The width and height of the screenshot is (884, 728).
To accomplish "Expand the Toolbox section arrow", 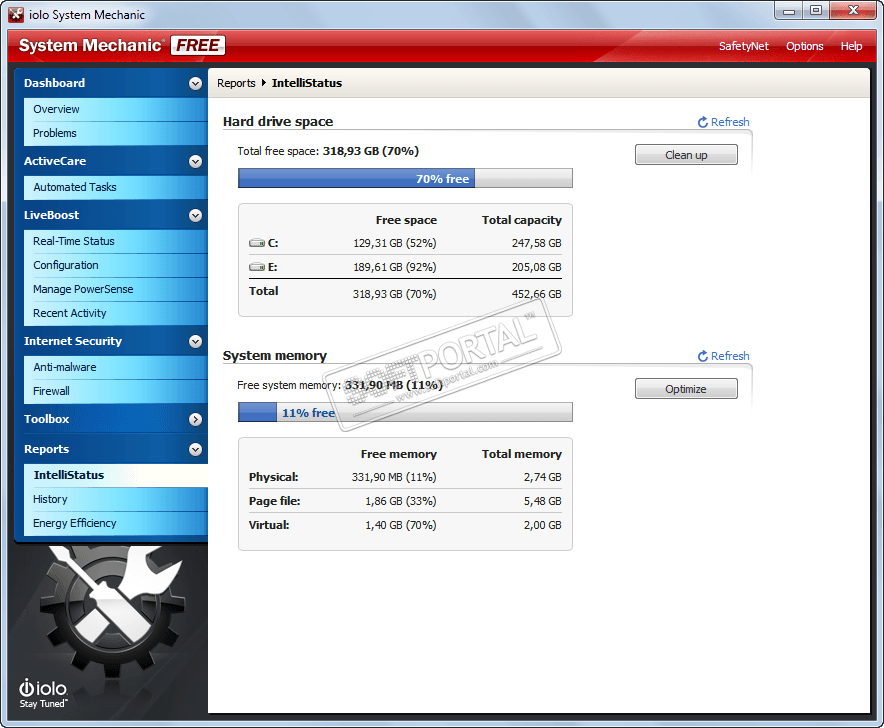I will 195,420.
